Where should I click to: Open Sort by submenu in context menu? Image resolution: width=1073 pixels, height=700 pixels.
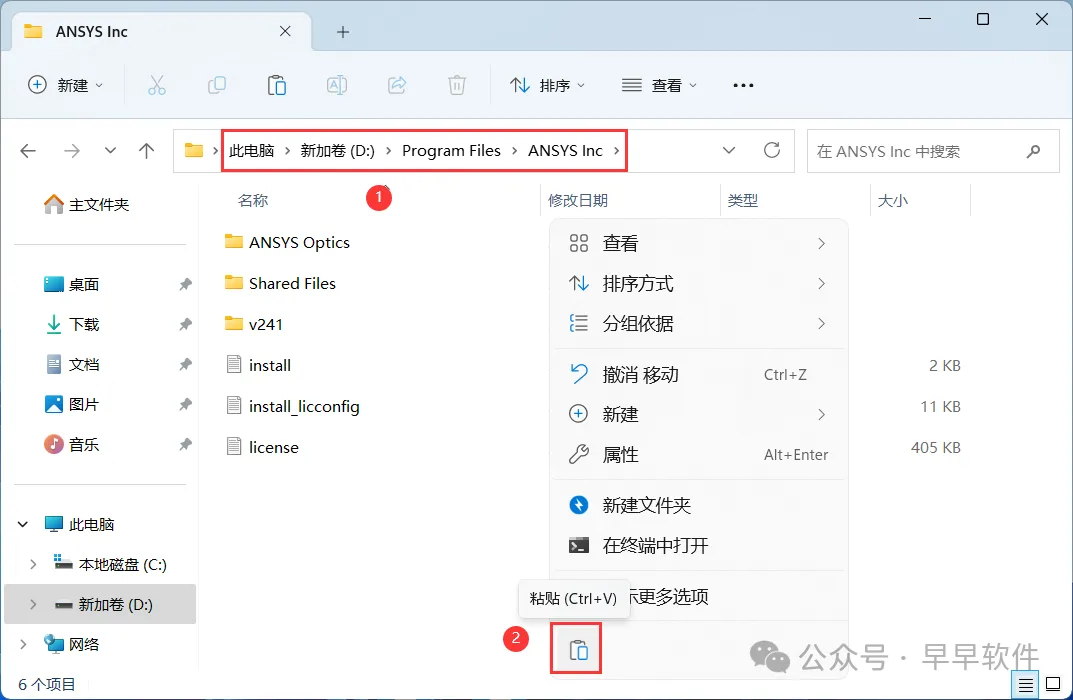698,283
